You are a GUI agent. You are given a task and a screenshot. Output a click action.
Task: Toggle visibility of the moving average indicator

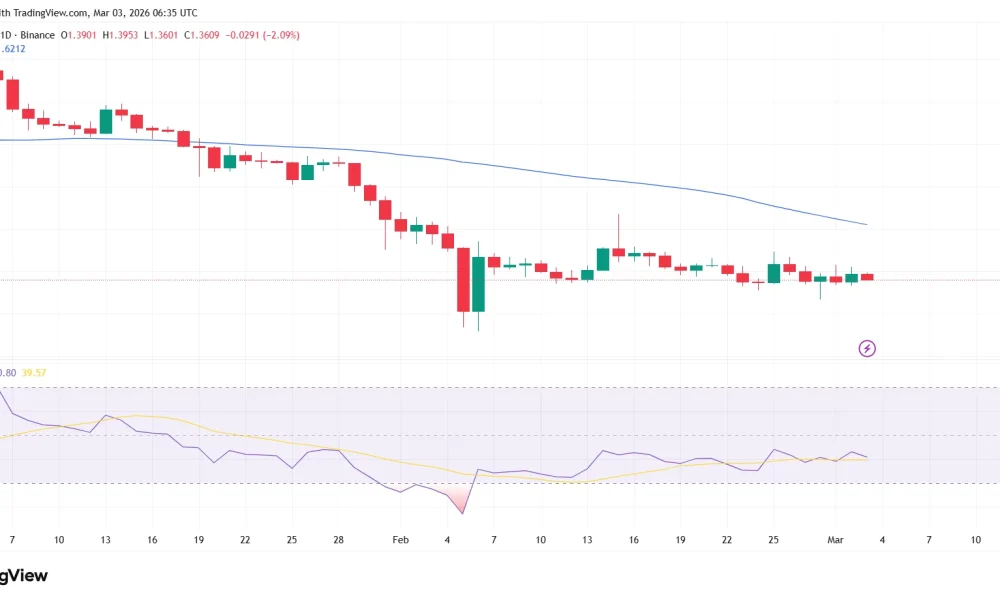15,47
